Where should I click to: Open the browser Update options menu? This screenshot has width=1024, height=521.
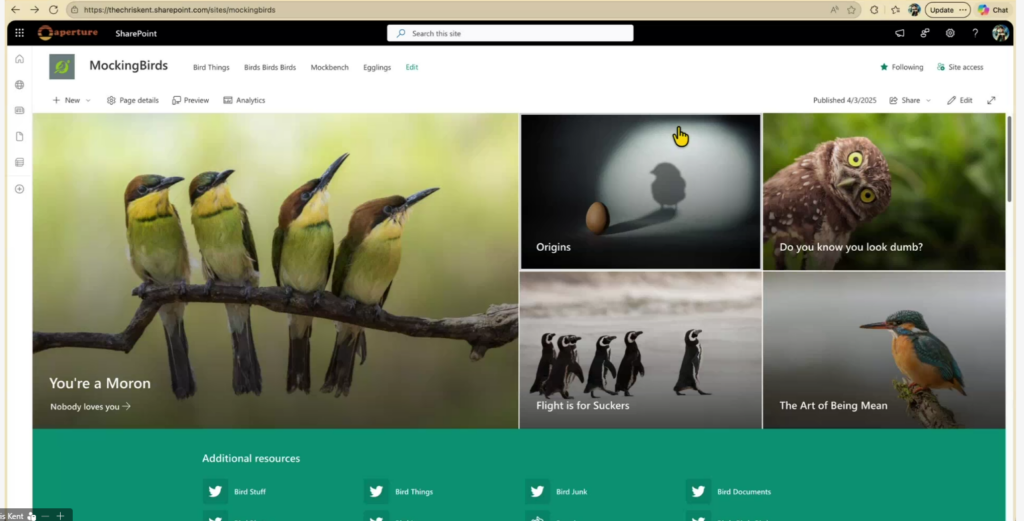point(947,10)
